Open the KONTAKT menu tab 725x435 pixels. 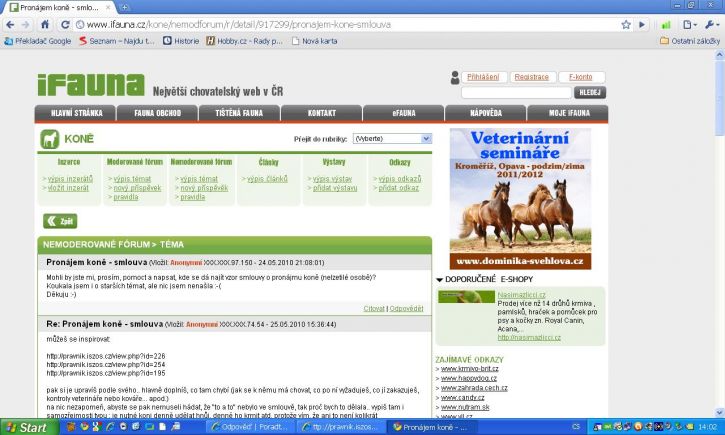tap(321, 113)
